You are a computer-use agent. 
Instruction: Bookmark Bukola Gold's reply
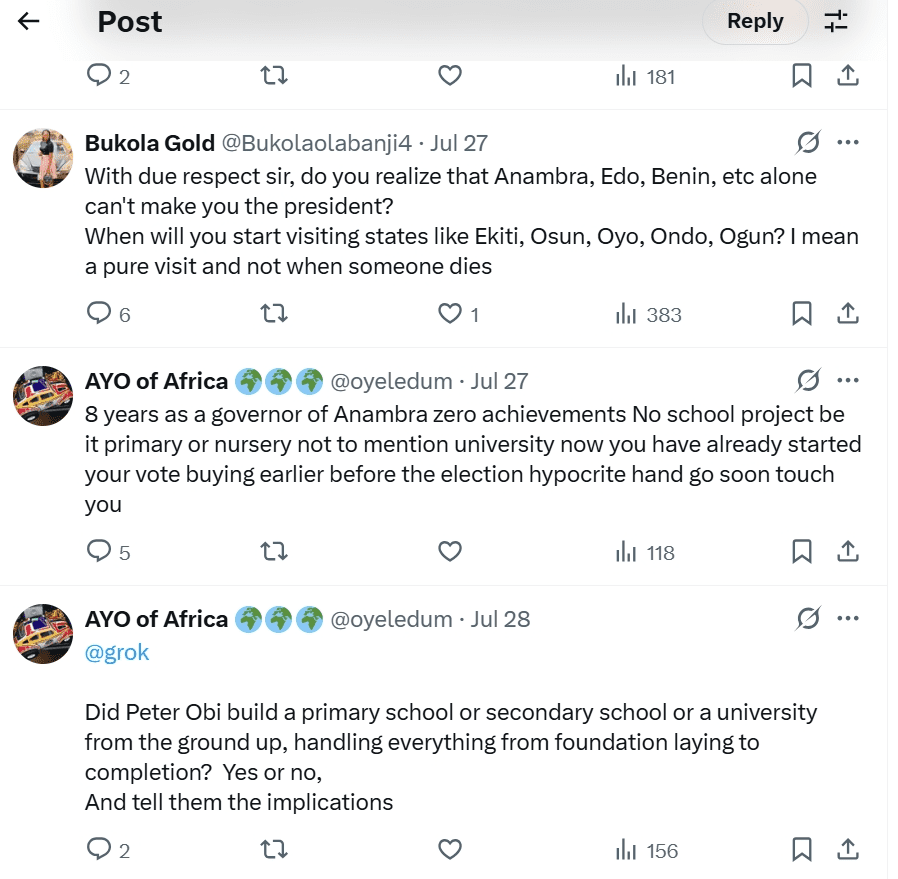(x=802, y=314)
